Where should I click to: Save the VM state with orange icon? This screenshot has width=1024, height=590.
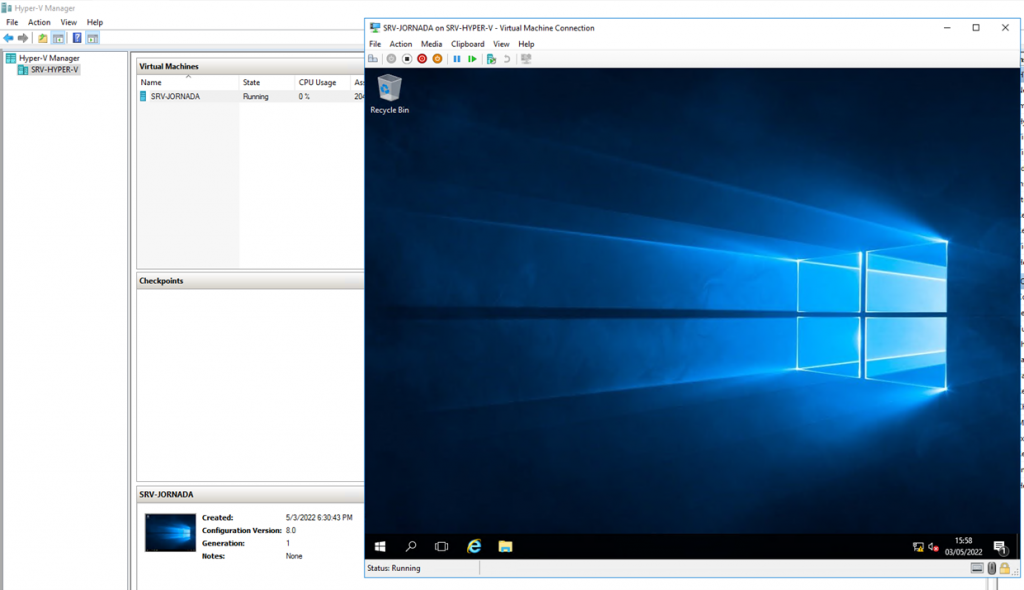point(437,59)
